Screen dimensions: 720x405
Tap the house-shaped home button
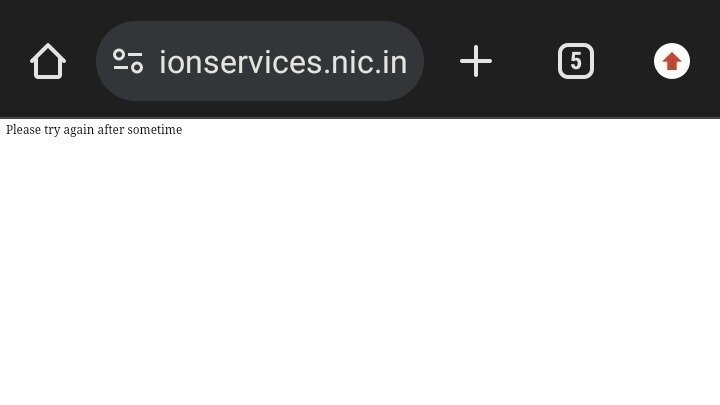48,62
